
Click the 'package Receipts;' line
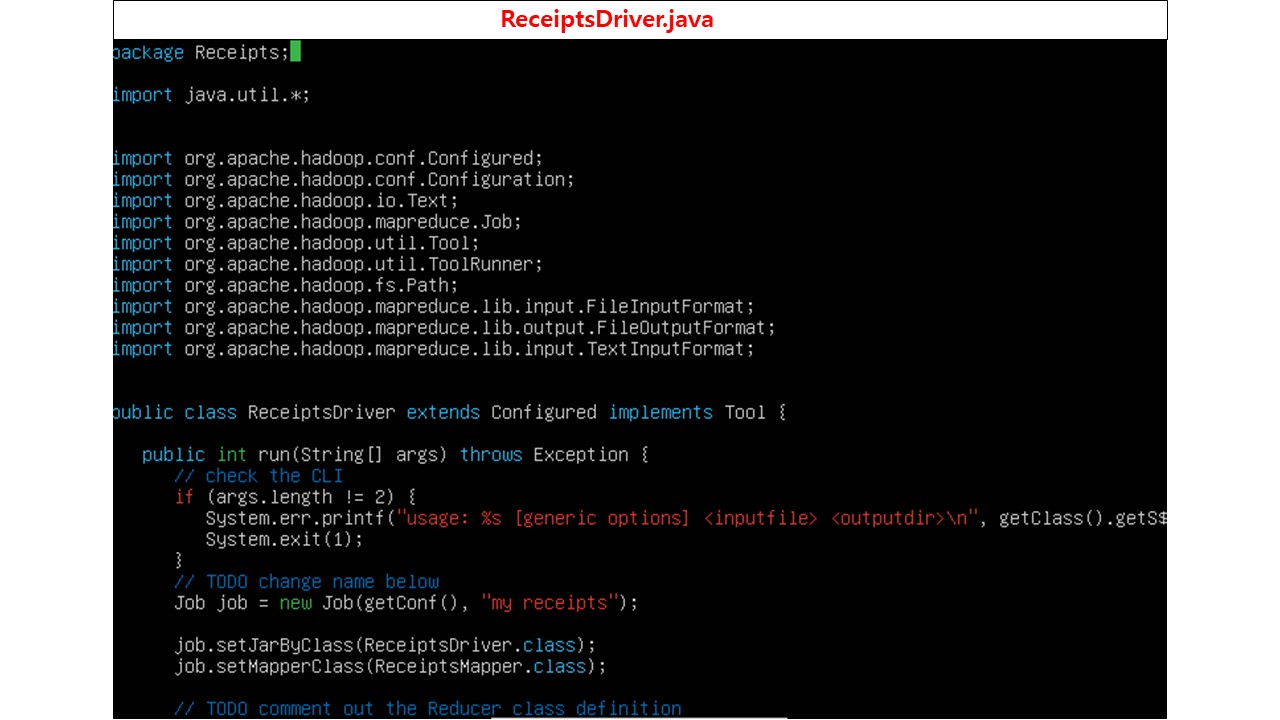pyautogui.click(x=201, y=53)
